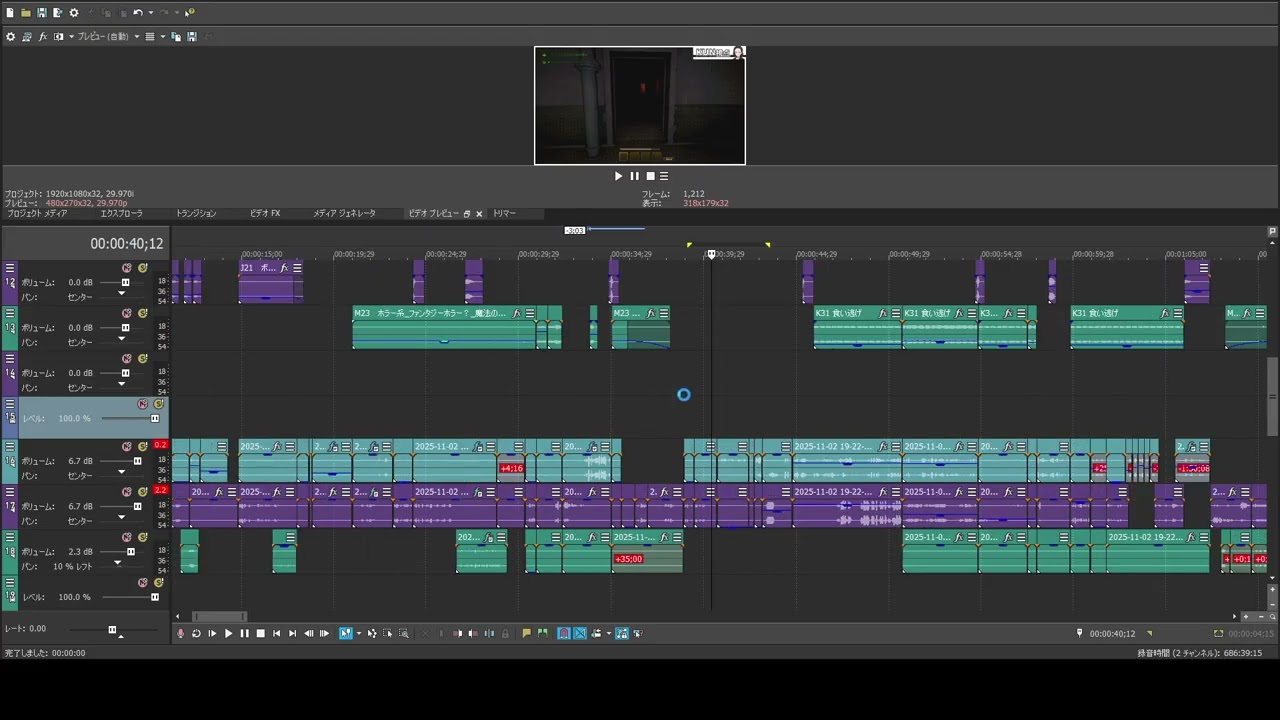This screenshot has height=720, width=1280.
Task: Select the Normal edit tool
Action: pyautogui.click(x=346, y=633)
